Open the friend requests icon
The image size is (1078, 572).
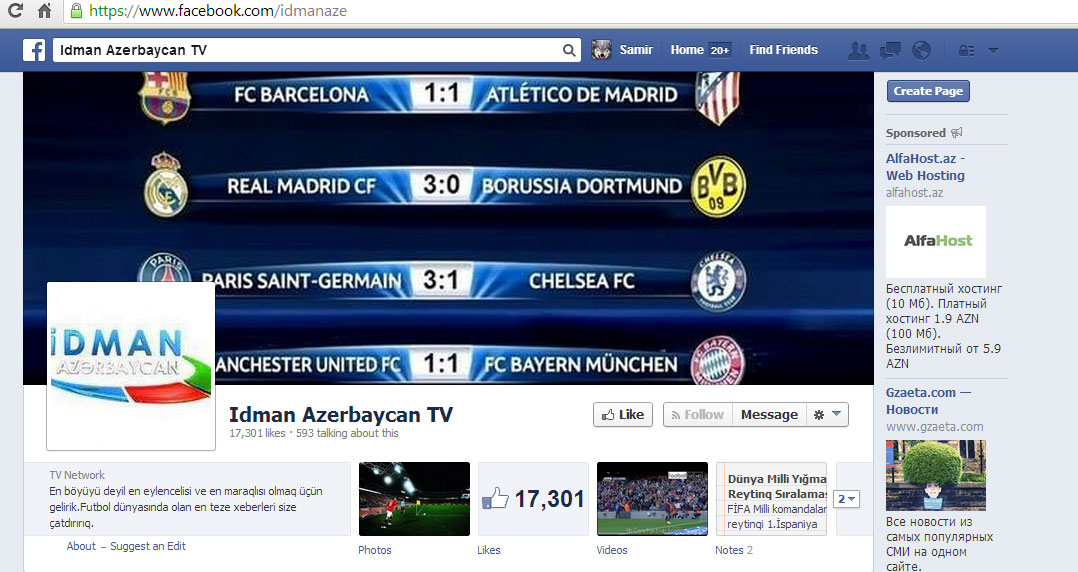pyautogui.click(x=858, y=50)
